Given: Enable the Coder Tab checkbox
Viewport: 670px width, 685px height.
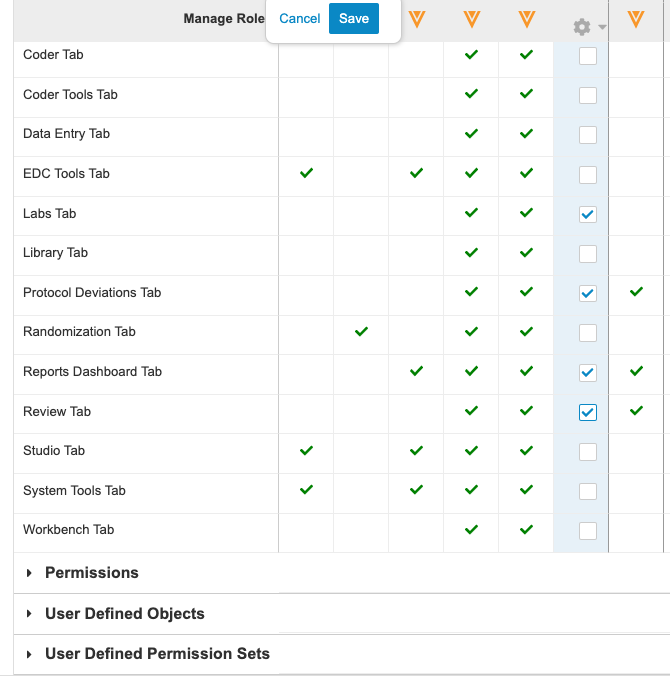Looking at the screenshot, I should tap(588, 56).
